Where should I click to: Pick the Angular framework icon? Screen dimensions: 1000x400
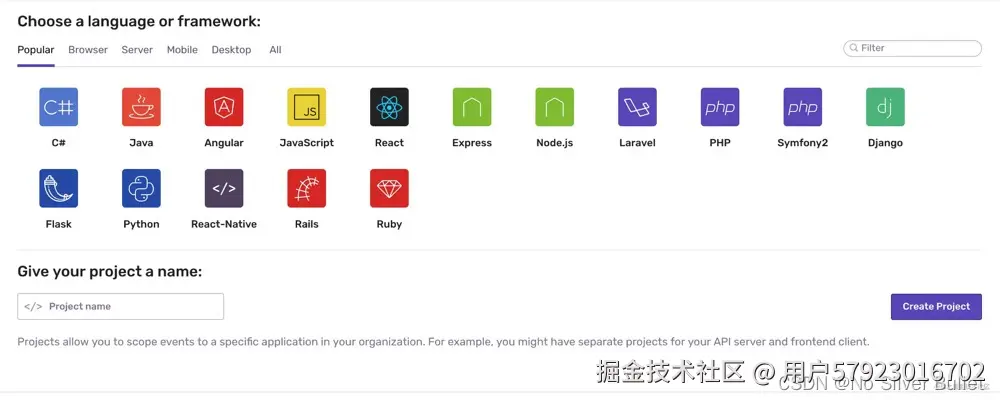click(224, 107)
